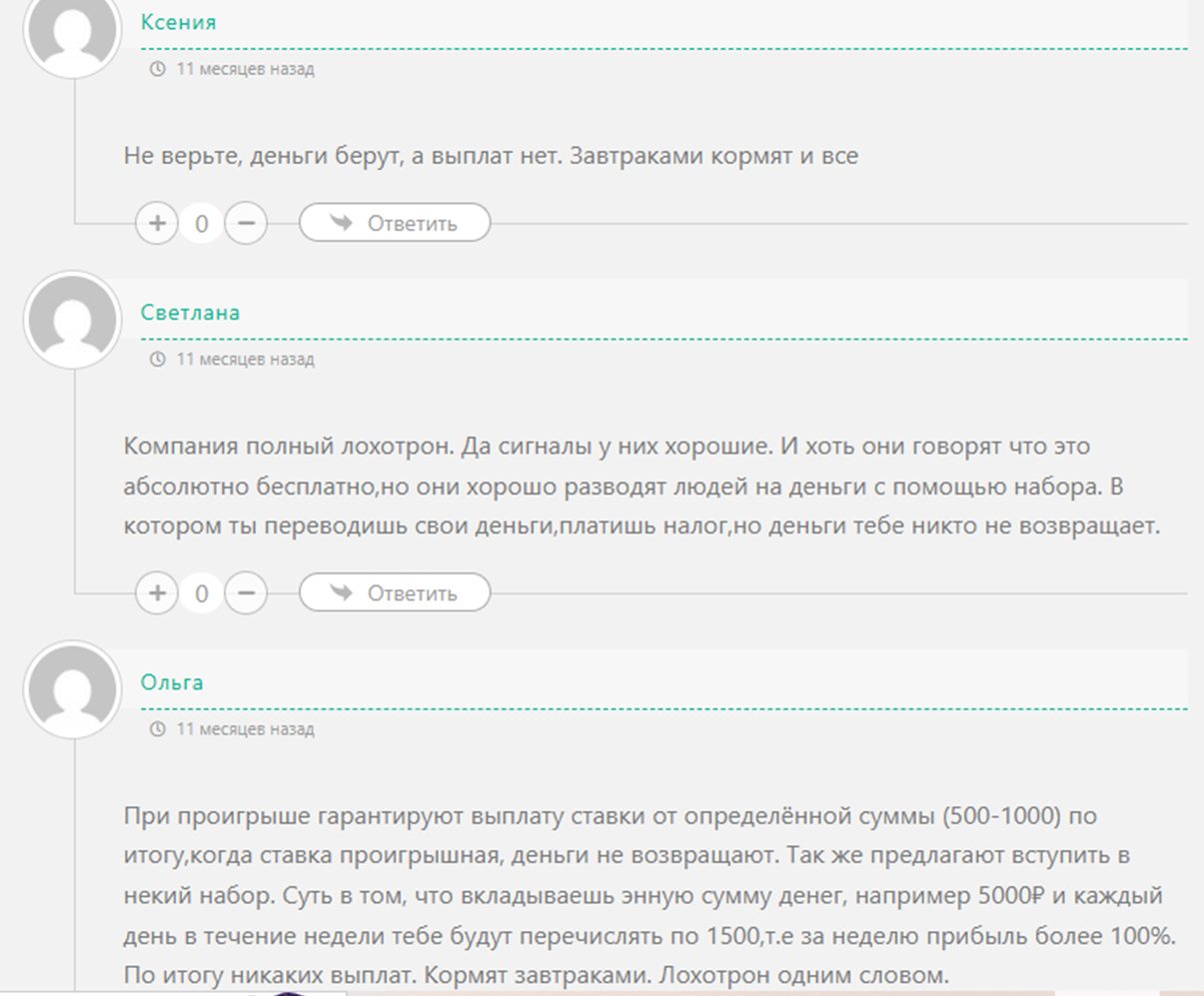Viewport: 1204px width, 996px height.
Task: Open Ксения's profile avatar
Action: point(72,30)
